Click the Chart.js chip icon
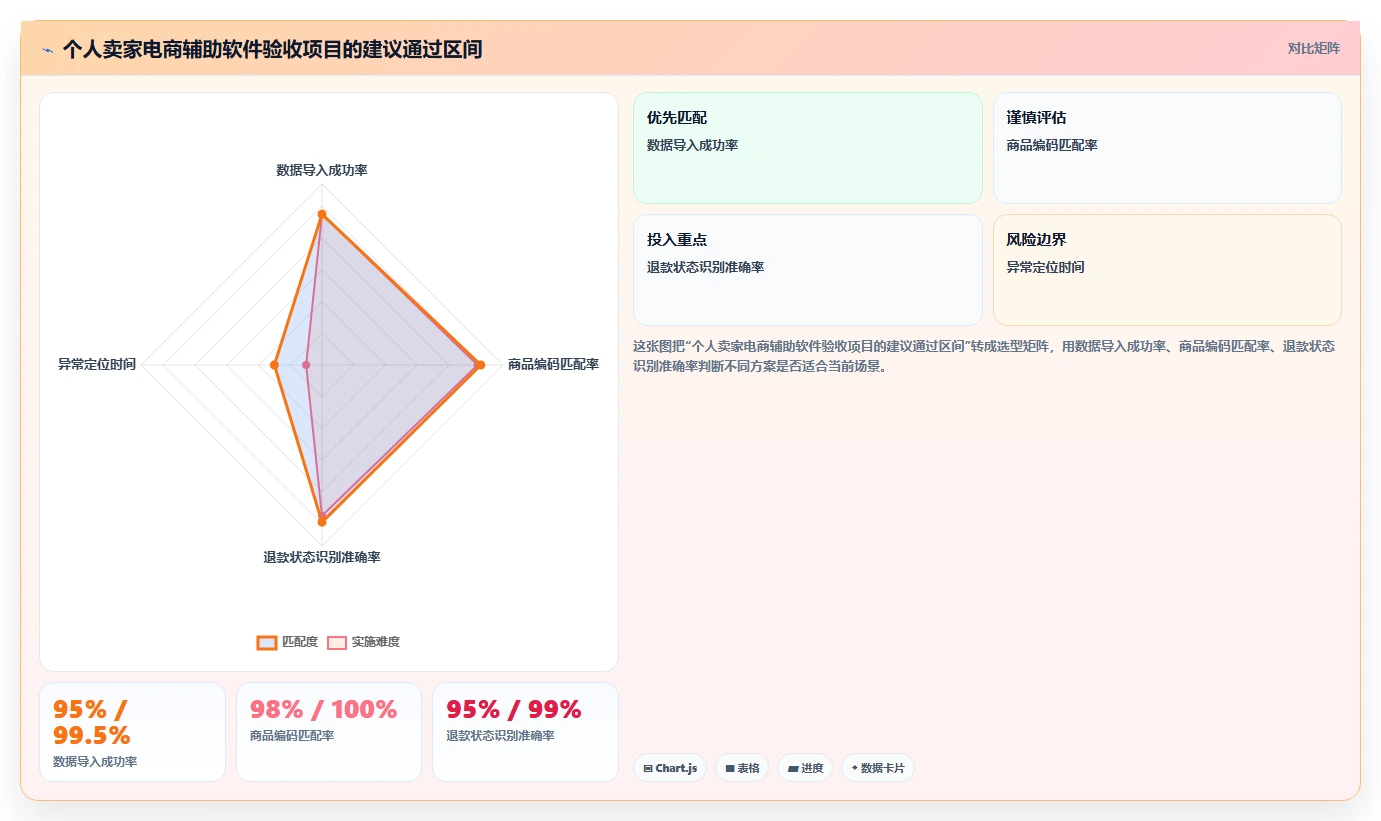Image resolution: width=1381 pixels, height=821 pixels. [648, 768]
